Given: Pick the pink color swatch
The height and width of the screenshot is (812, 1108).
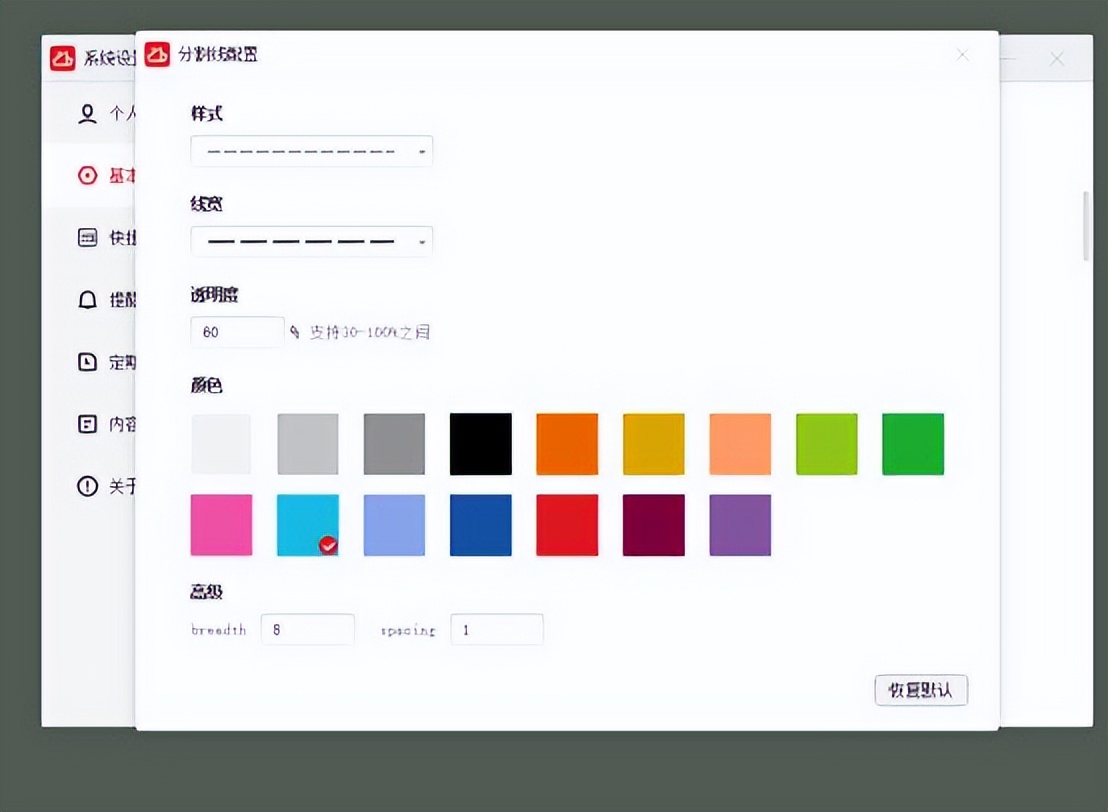Looking at the screenshot, I should click(x=221, y=524).
